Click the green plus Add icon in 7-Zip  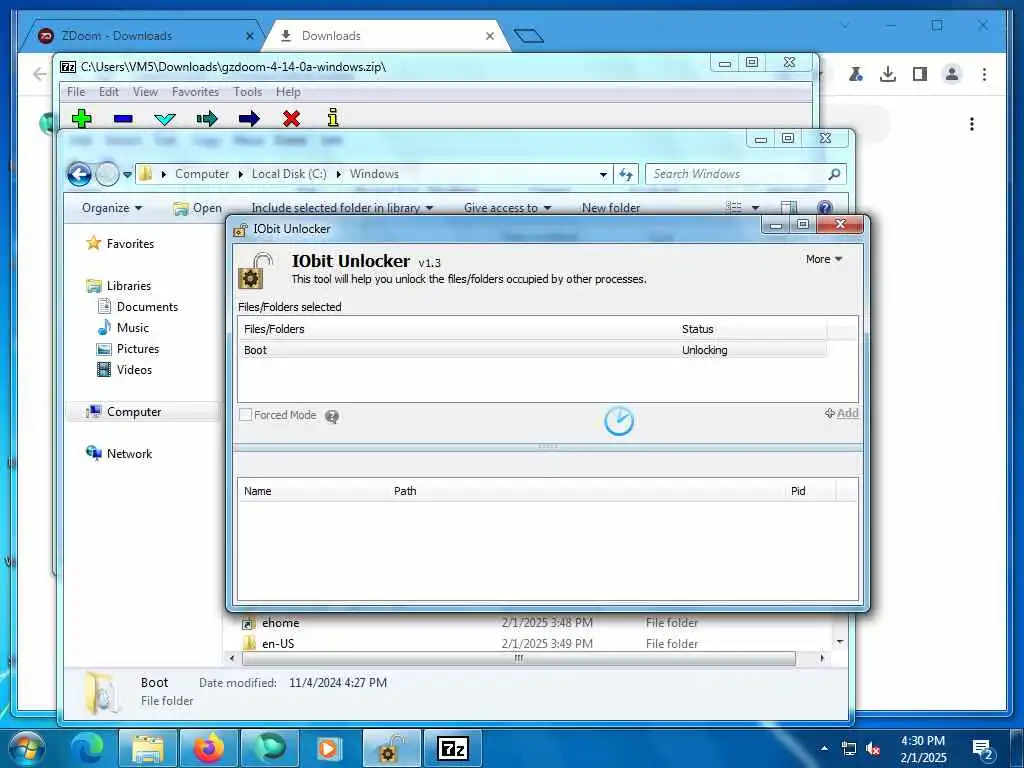(x=82, y=118)
